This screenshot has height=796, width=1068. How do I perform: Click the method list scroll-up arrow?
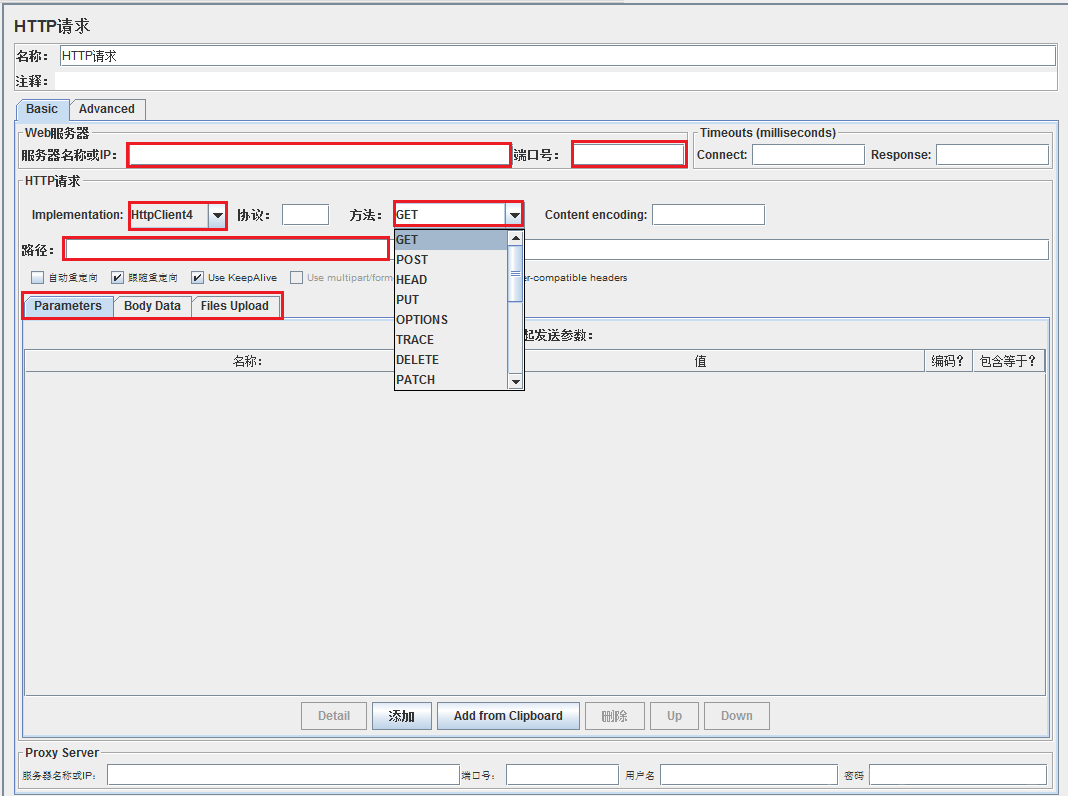(516, 238)
